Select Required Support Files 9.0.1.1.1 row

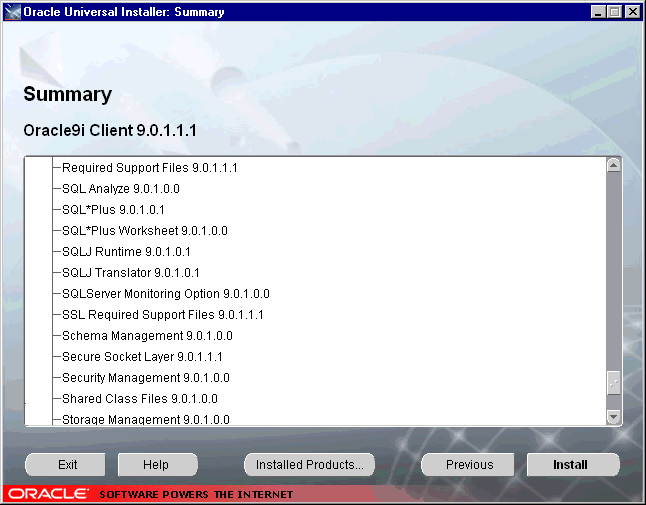(x=150, y=168)
